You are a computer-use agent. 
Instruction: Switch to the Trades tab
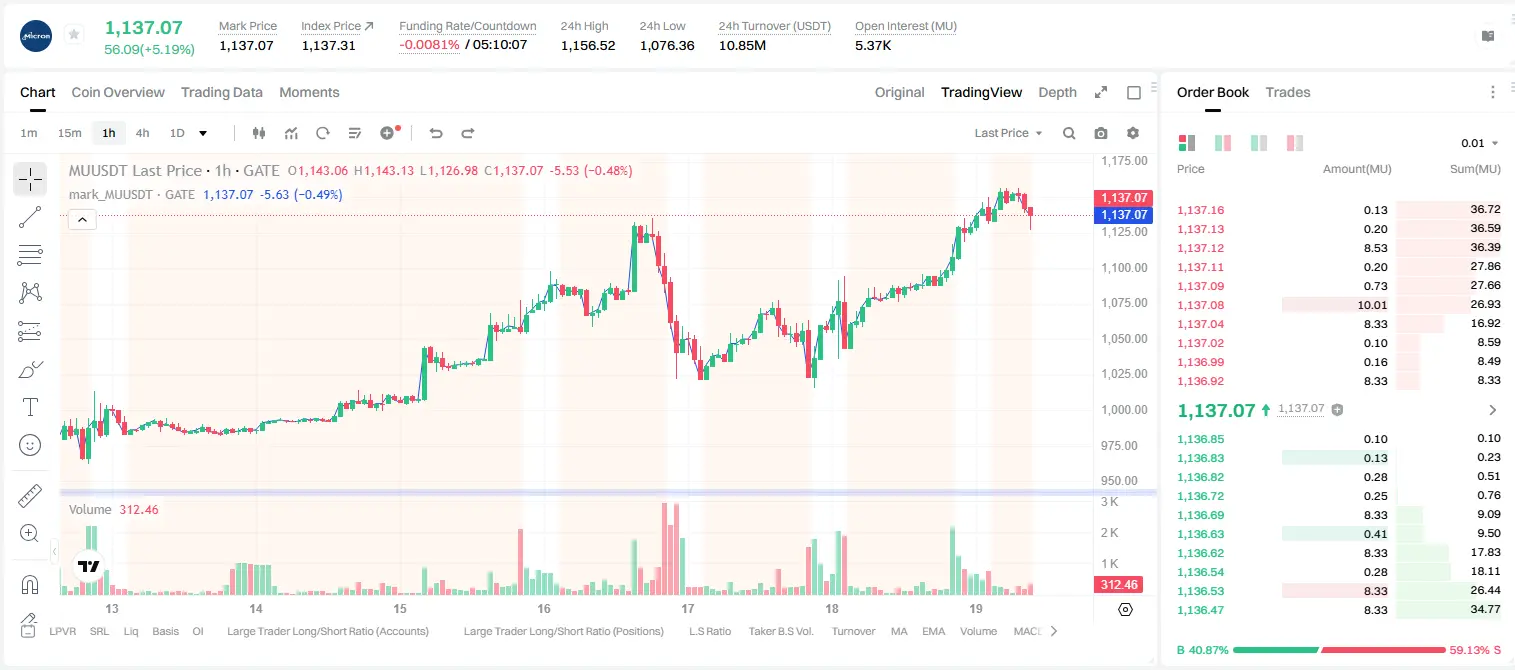(1288, 92)
